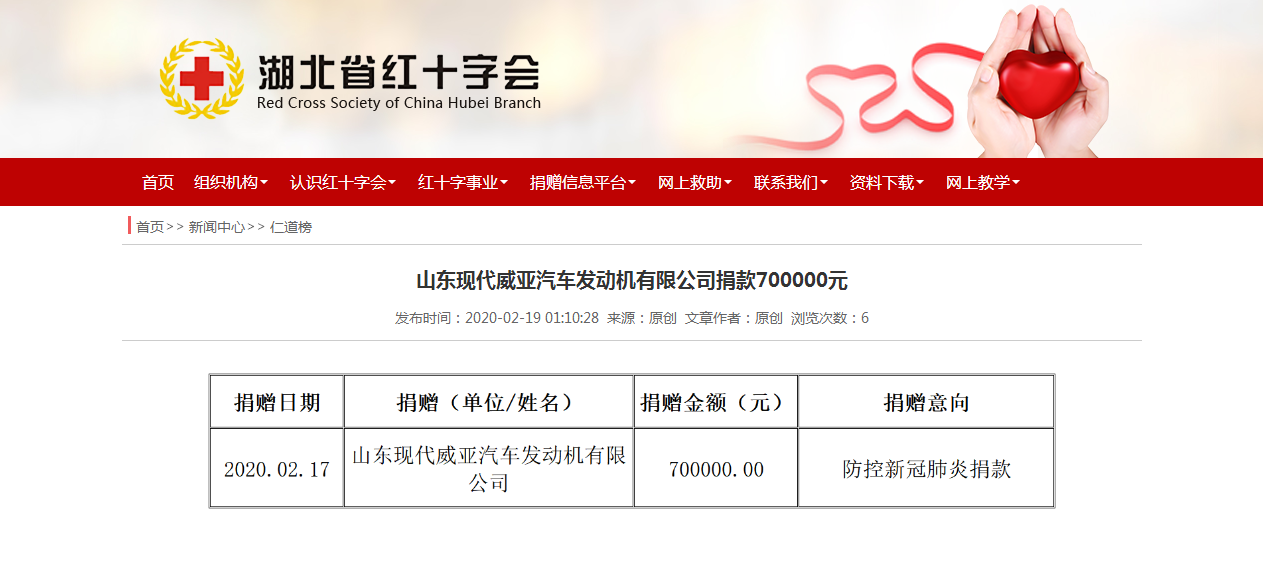Click the 捐赠（单位/姓名） table header
1263x574 pixels.
[489, 402]
